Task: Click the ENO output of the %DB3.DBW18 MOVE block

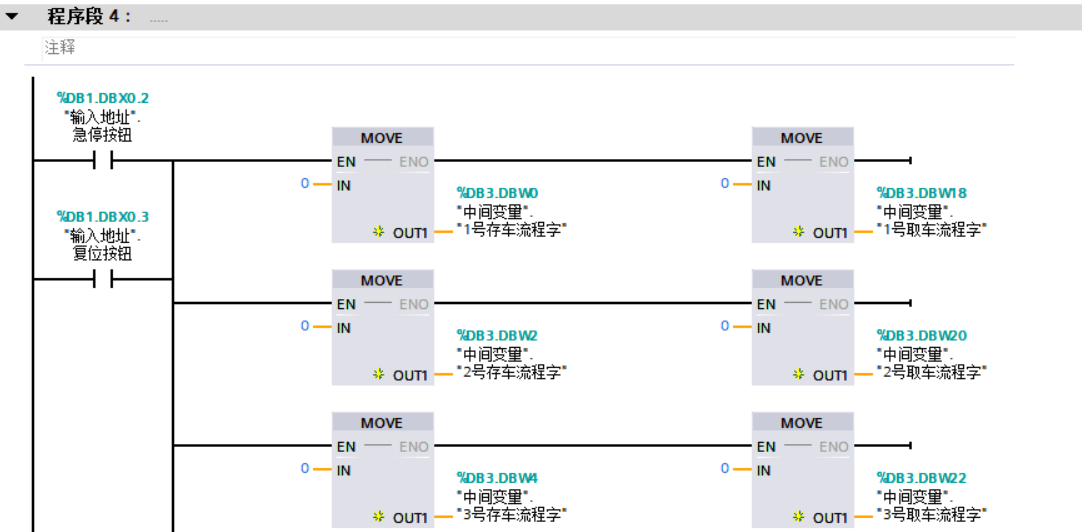Action: pyautogui.click(x=834, y=162)
